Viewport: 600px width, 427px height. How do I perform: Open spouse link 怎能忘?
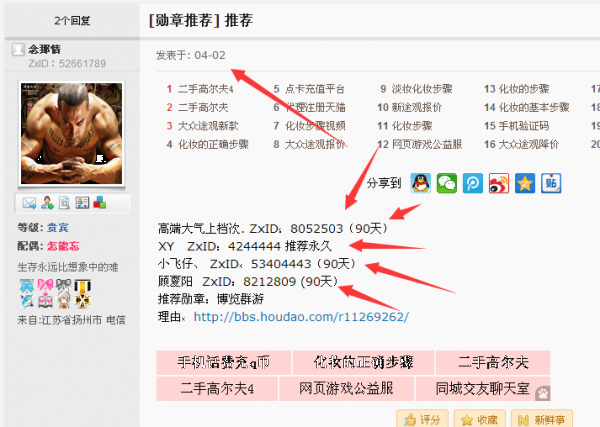pos(63,246)
